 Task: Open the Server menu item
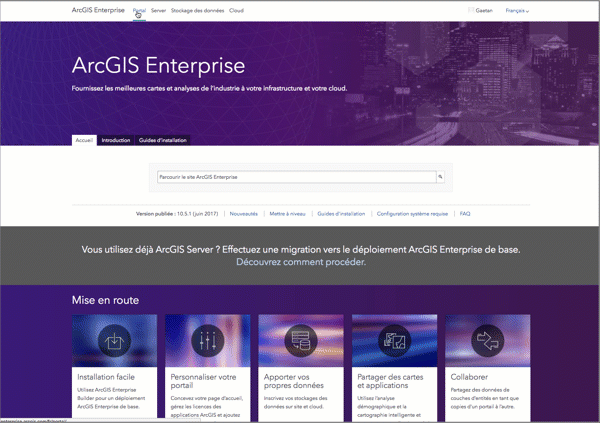158,11
